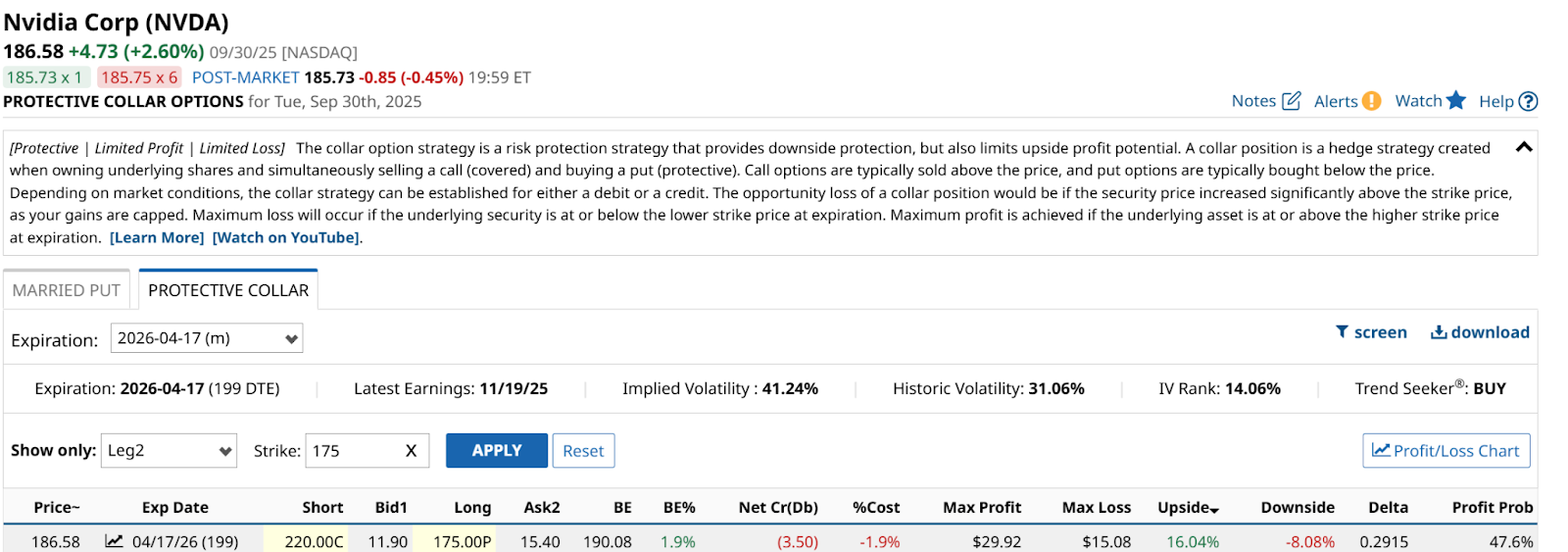This screenshot has height=552, width=1568.
Task: Open the Notes edit icon
Action: [x=1291, y=101]
